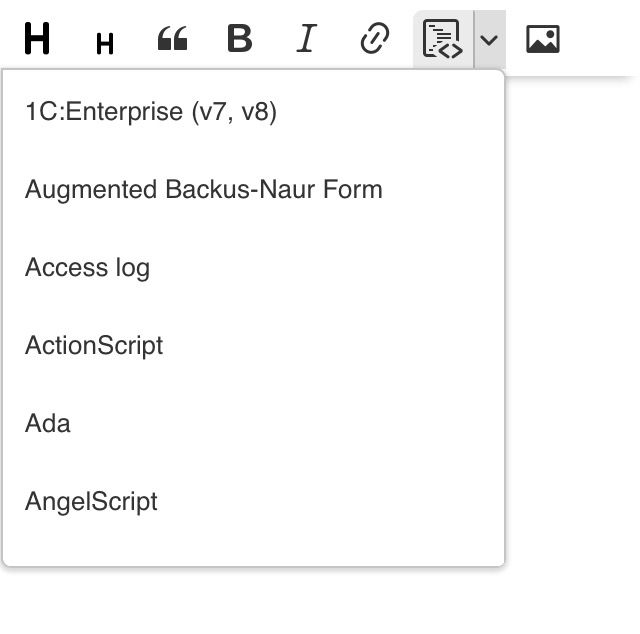Image resolution: width=640 pixels, height=634 pixels.
Task: Insert a hyperlink using the link icon
Action: point(374,39)
